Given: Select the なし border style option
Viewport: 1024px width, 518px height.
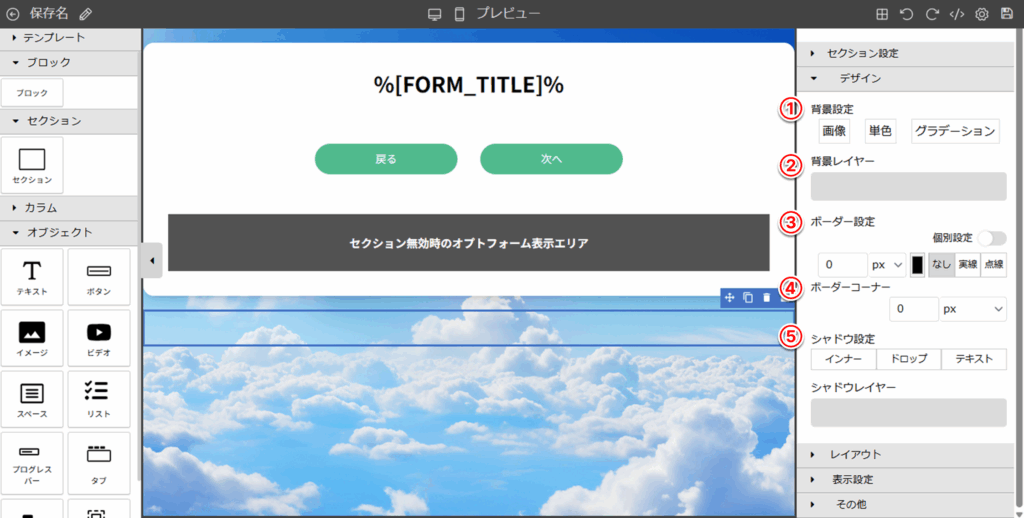Looking at the screenshot, I should pos(940,265).
